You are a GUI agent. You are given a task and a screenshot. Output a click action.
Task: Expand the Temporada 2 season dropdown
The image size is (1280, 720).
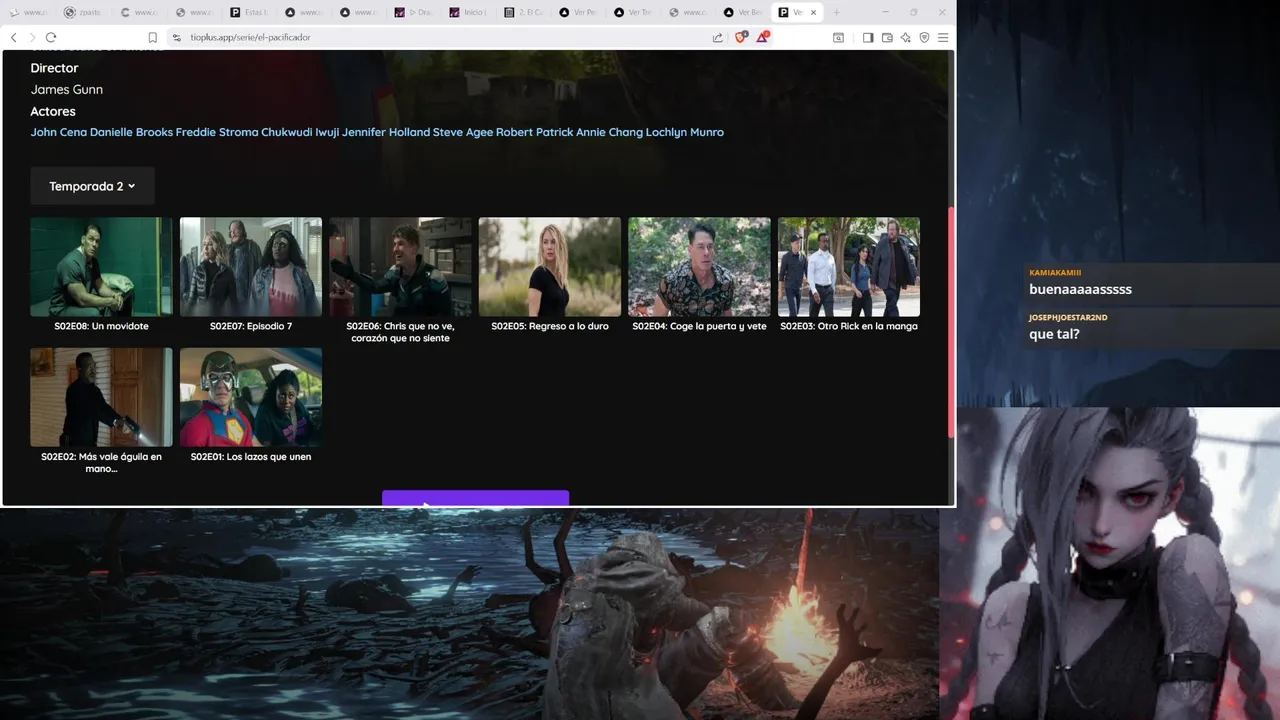[x=92, y=186]
